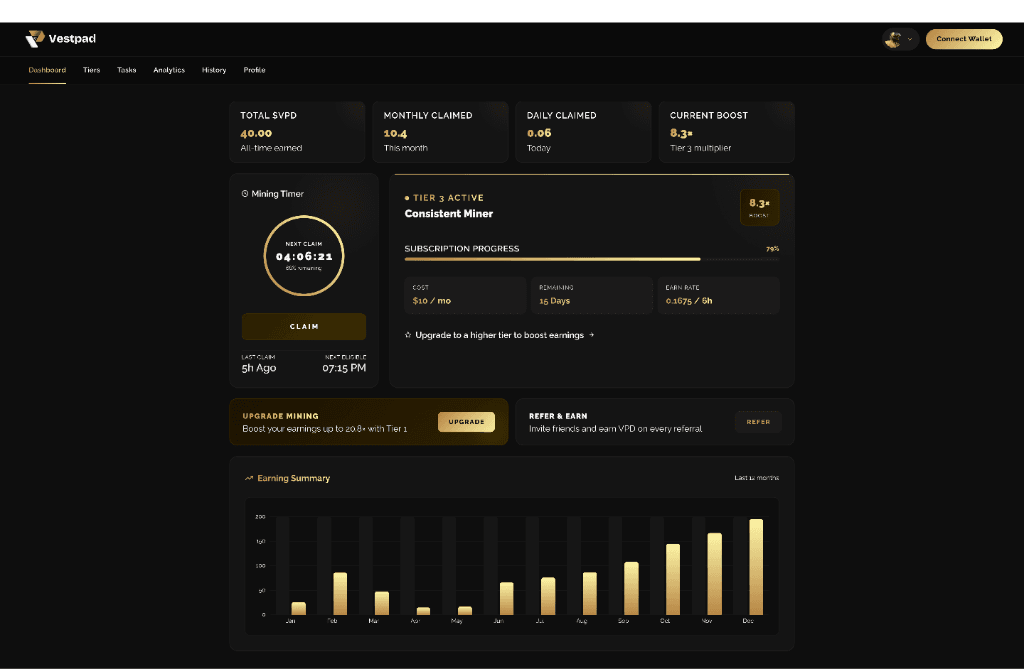The width and height of the screenshot is (1024, 669).
Task: Select the Last 12 months filter
Action: click(756, 478)
